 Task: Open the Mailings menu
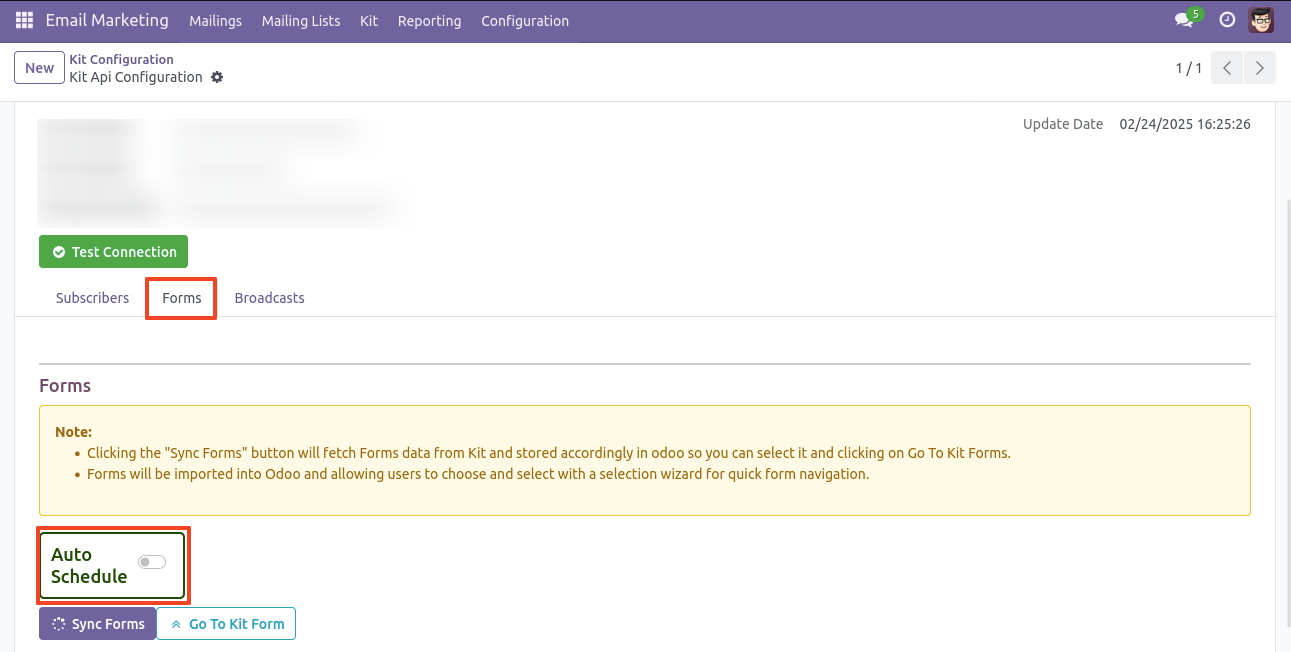point(215,21)
